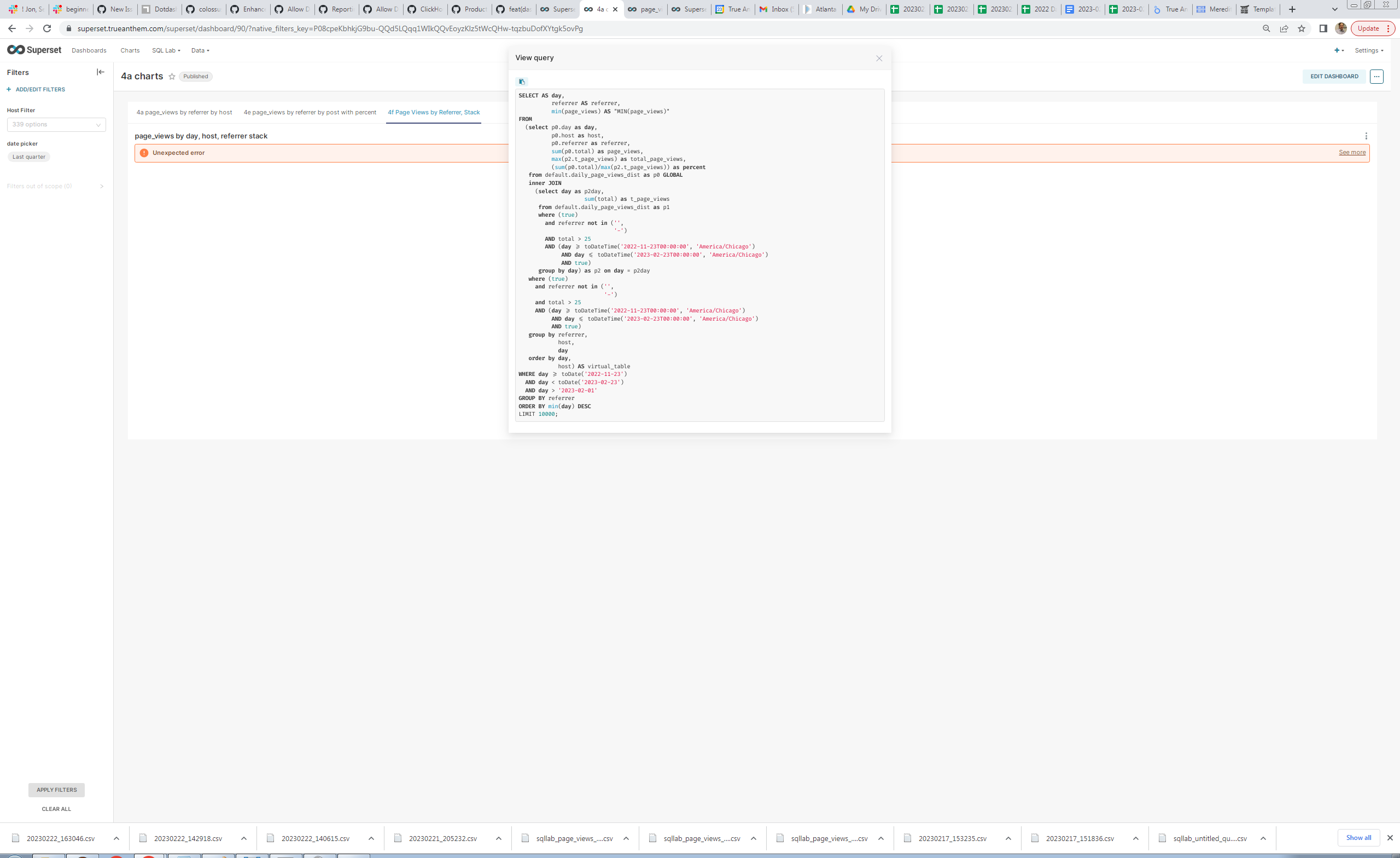Open See more on the error message
Viewport: 1400px width, 858px height.
click(x=1351, y=152)
